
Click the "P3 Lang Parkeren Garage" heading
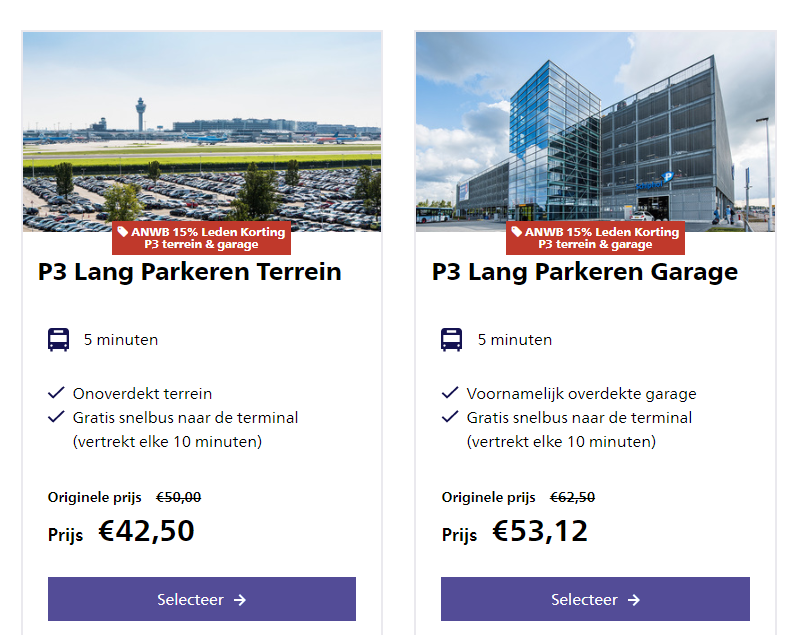[585, 272]
